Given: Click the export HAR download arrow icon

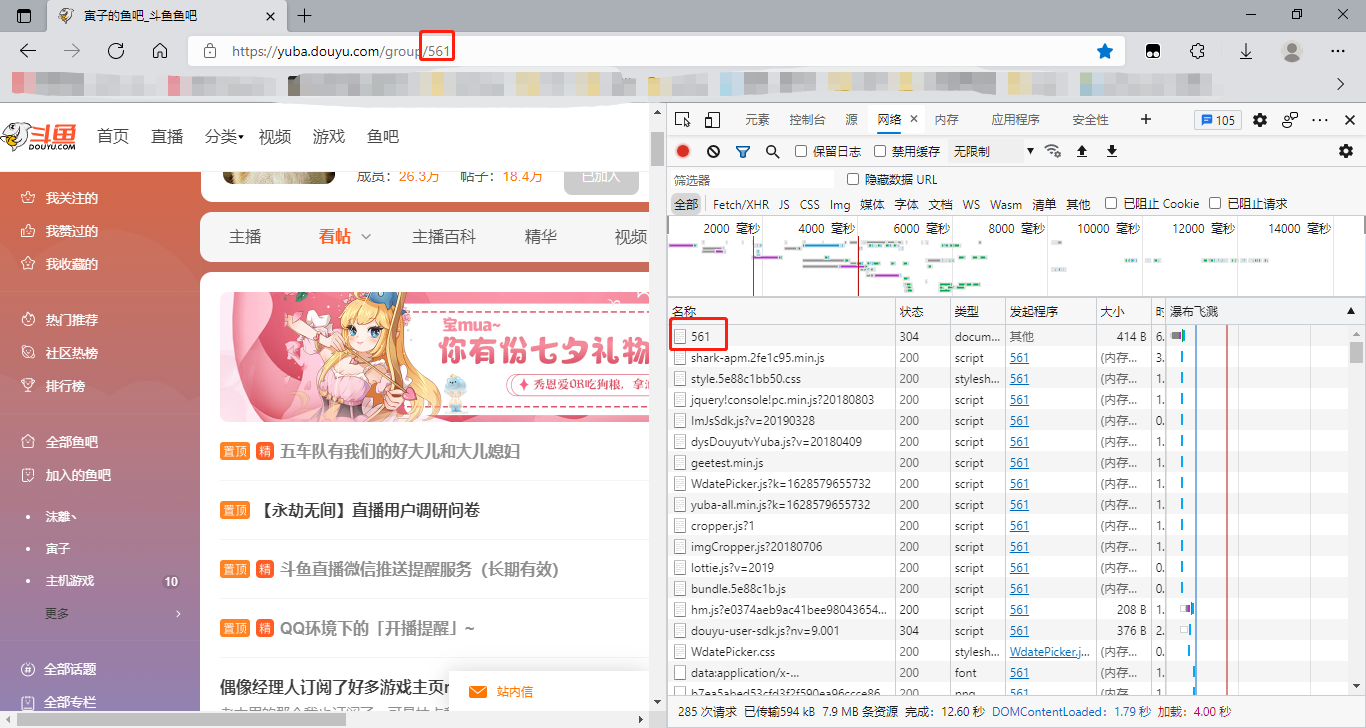Looking at the screenshot, I should tap(1111, 151).
